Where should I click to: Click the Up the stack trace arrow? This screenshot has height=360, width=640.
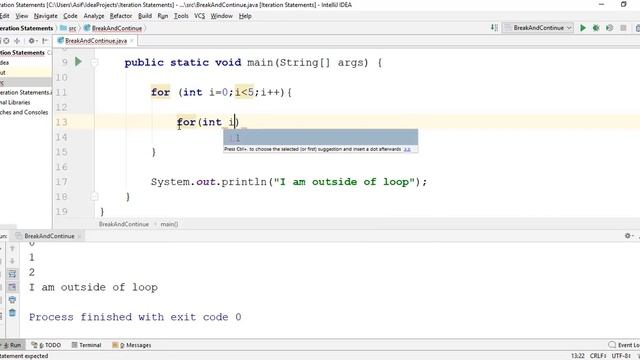tap(12, 248)
